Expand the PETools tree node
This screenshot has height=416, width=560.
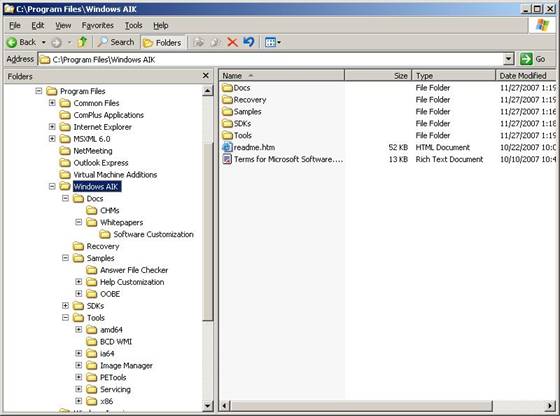(79, 377)
